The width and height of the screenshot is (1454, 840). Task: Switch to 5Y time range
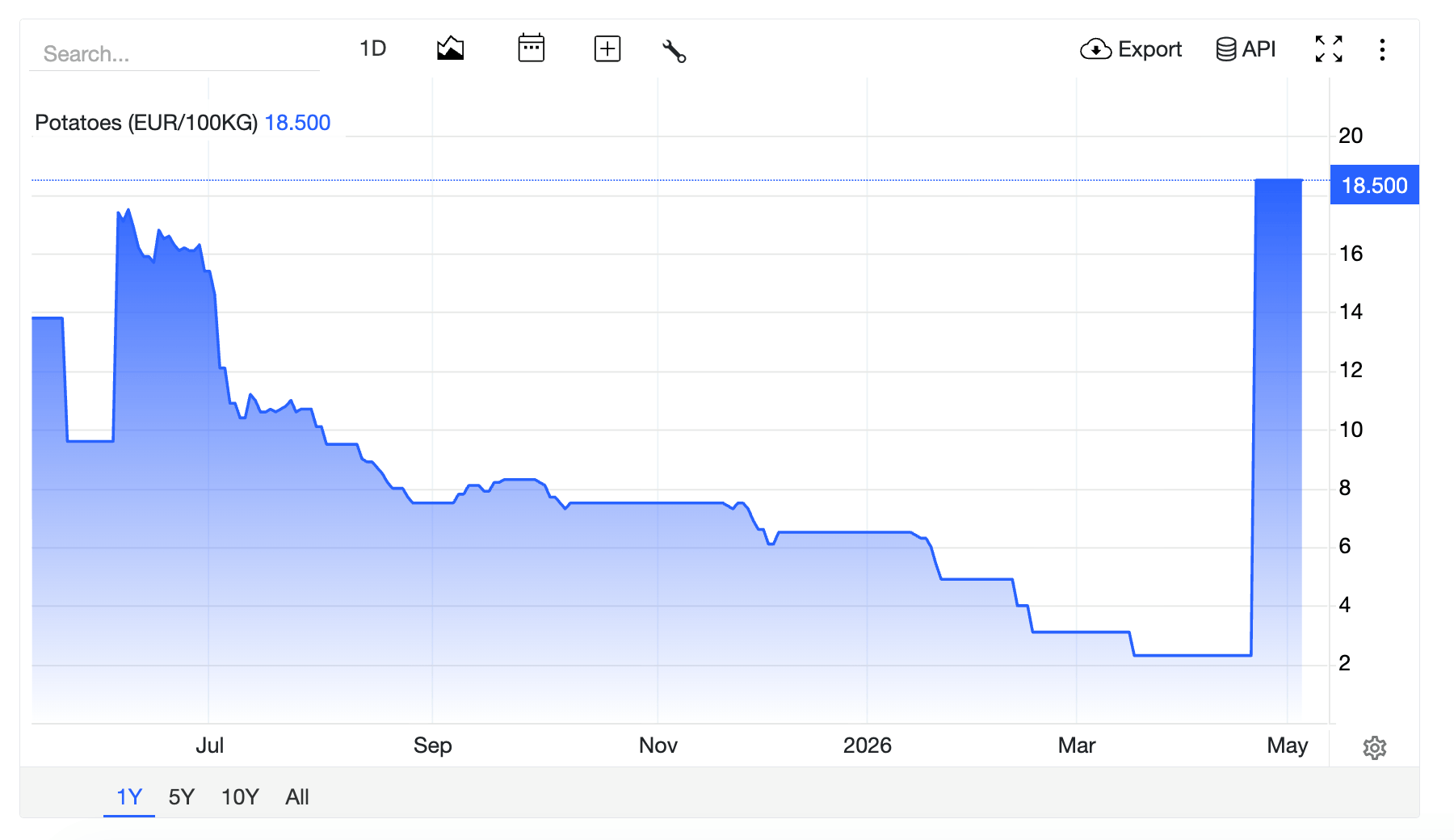[x=182, y=797]
